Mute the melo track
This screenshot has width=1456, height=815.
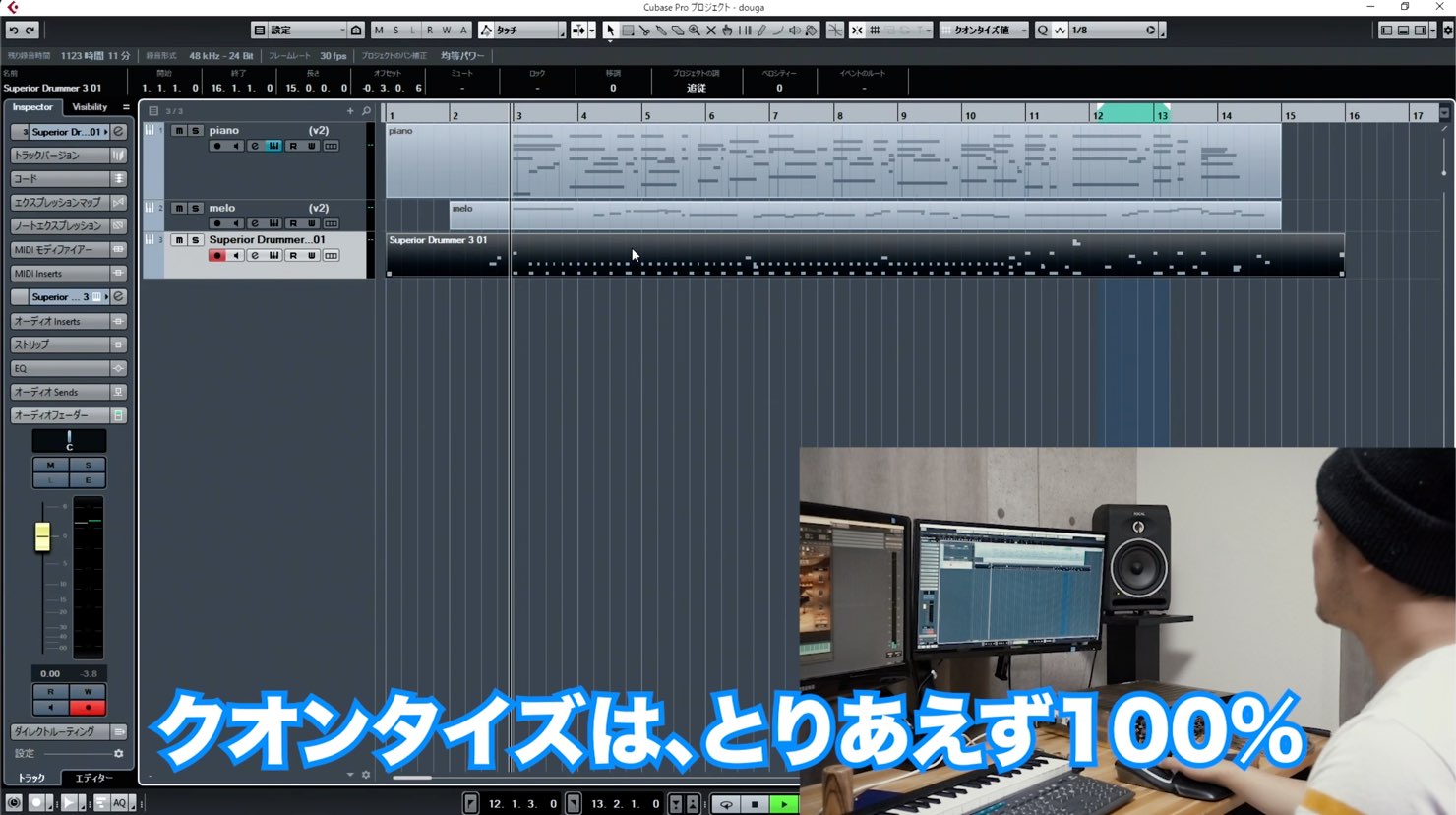pyautogui.click(x=178, y=208)
